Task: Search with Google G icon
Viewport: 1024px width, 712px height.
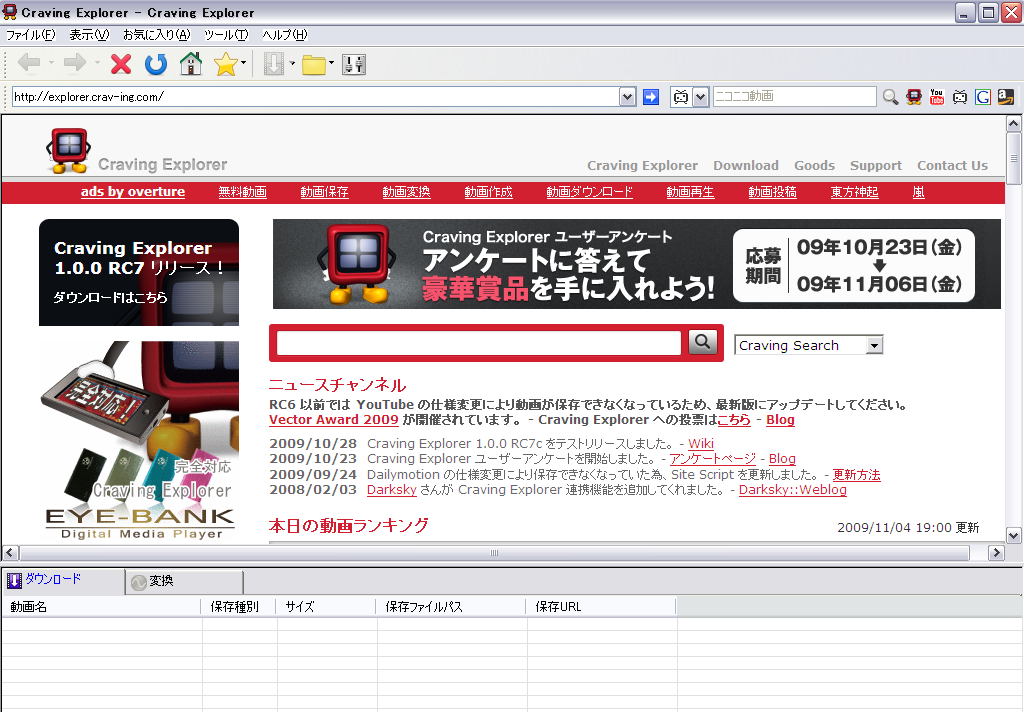Action: [982, 97]
